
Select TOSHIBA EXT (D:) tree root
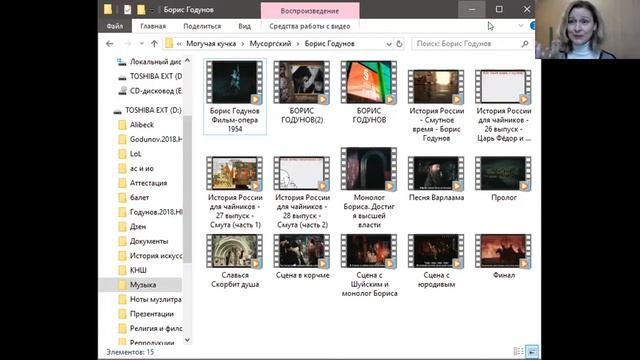(147, 110)
